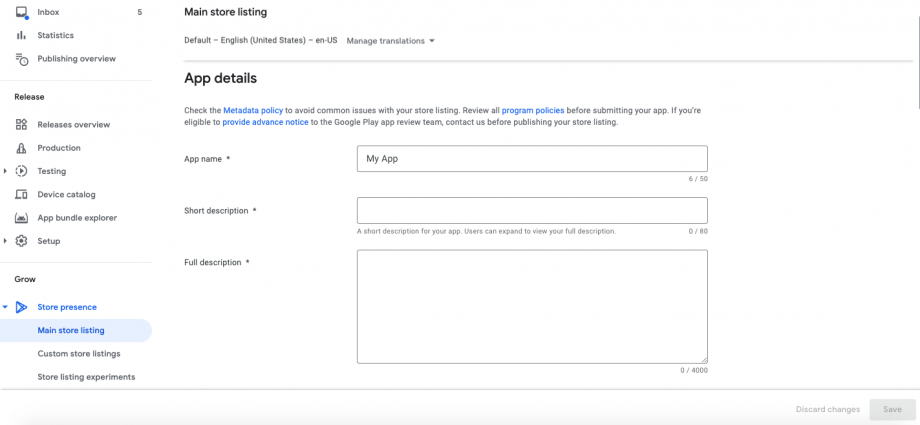Collapse the Store presence section
Screen dimensions: 920x425
(x=6, y=307)
